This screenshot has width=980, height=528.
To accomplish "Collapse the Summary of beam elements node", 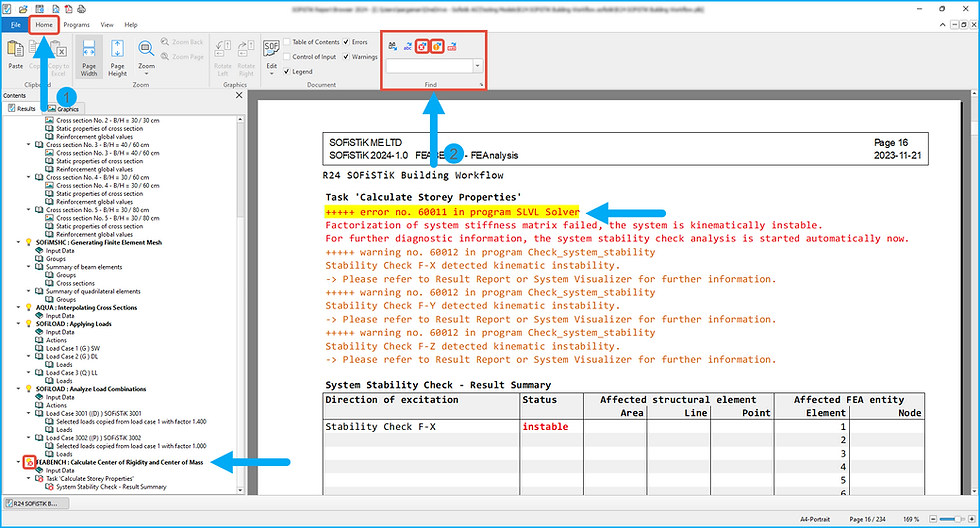I will pos(28,267).
